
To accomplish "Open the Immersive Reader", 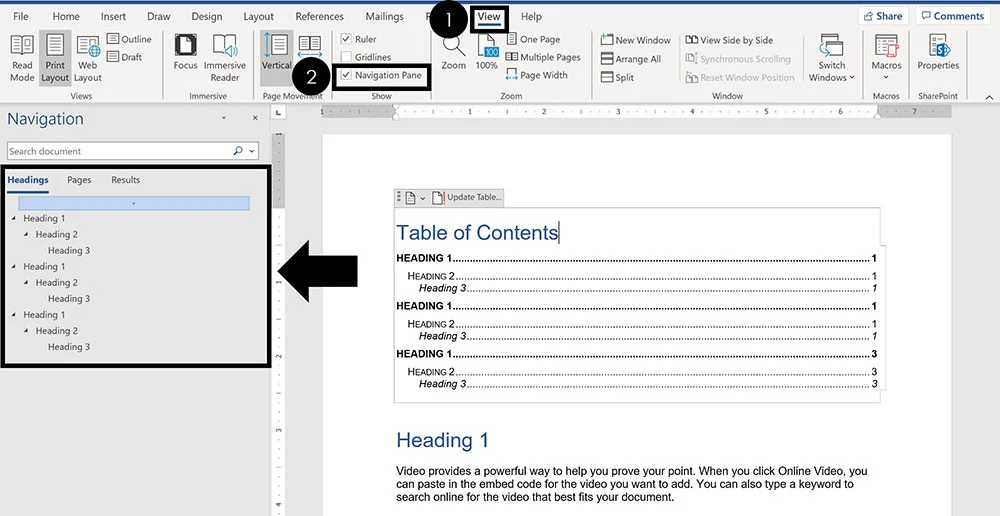I will [224, 58].
